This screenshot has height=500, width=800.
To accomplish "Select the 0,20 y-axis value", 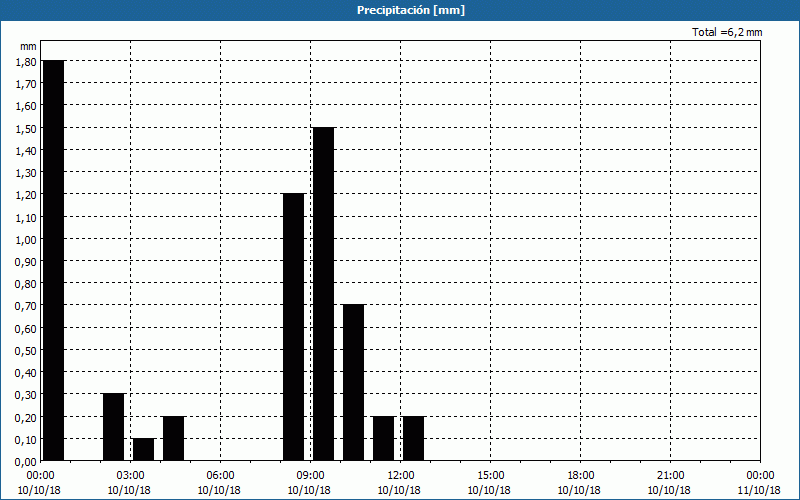I will 26,417.
